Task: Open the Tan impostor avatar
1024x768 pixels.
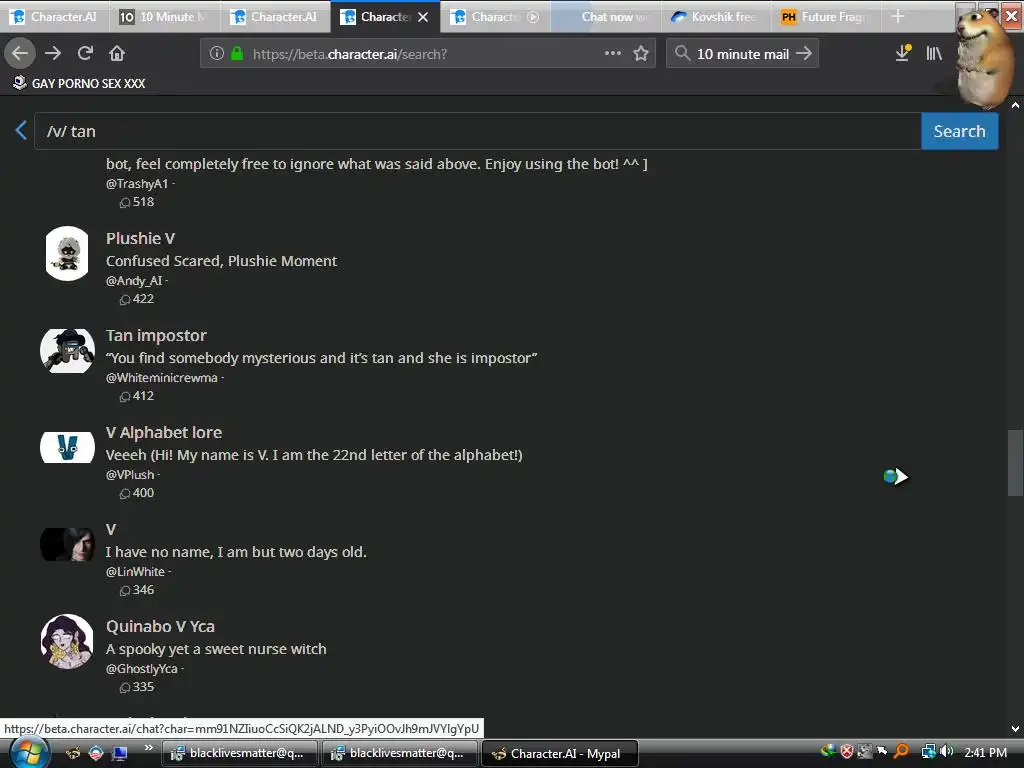Action: [x=67, y=351]
